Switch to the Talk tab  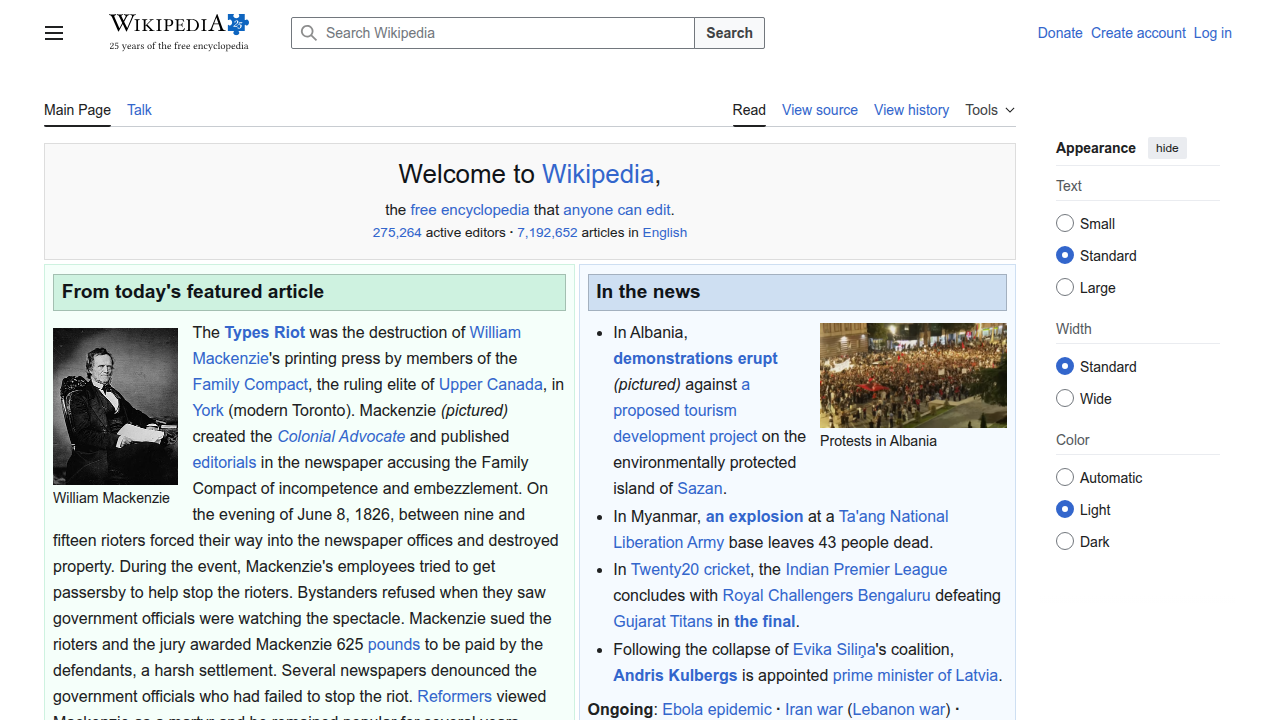139,110
